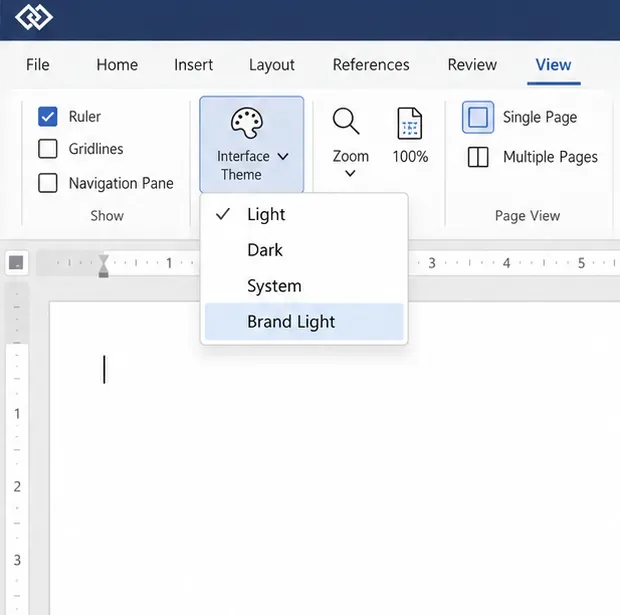Collapse the Interface Theme dropdown arrow

(283, 157)
